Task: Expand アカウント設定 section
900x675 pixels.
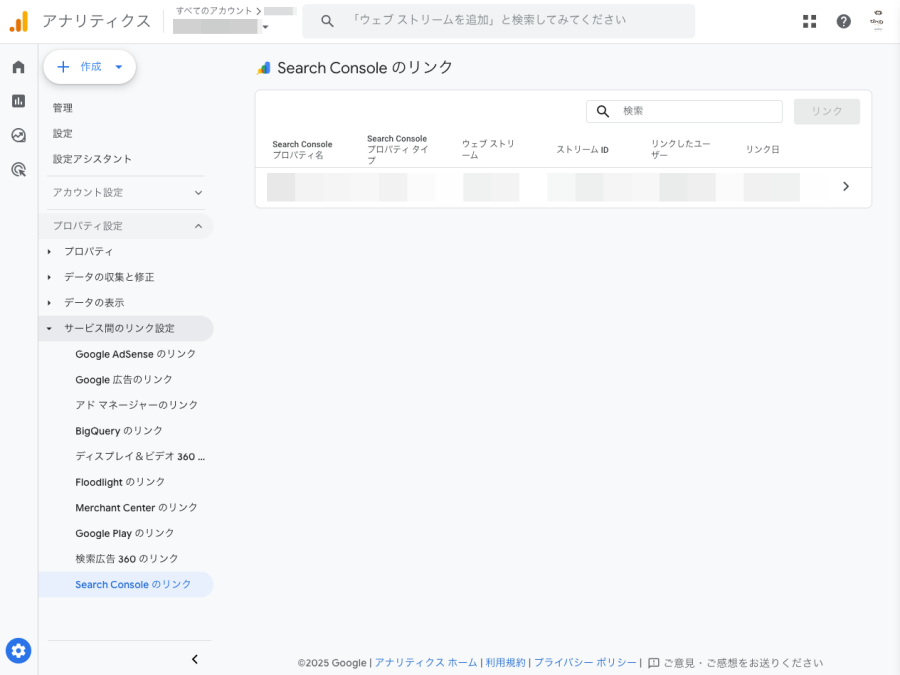Action: [127, 193]
